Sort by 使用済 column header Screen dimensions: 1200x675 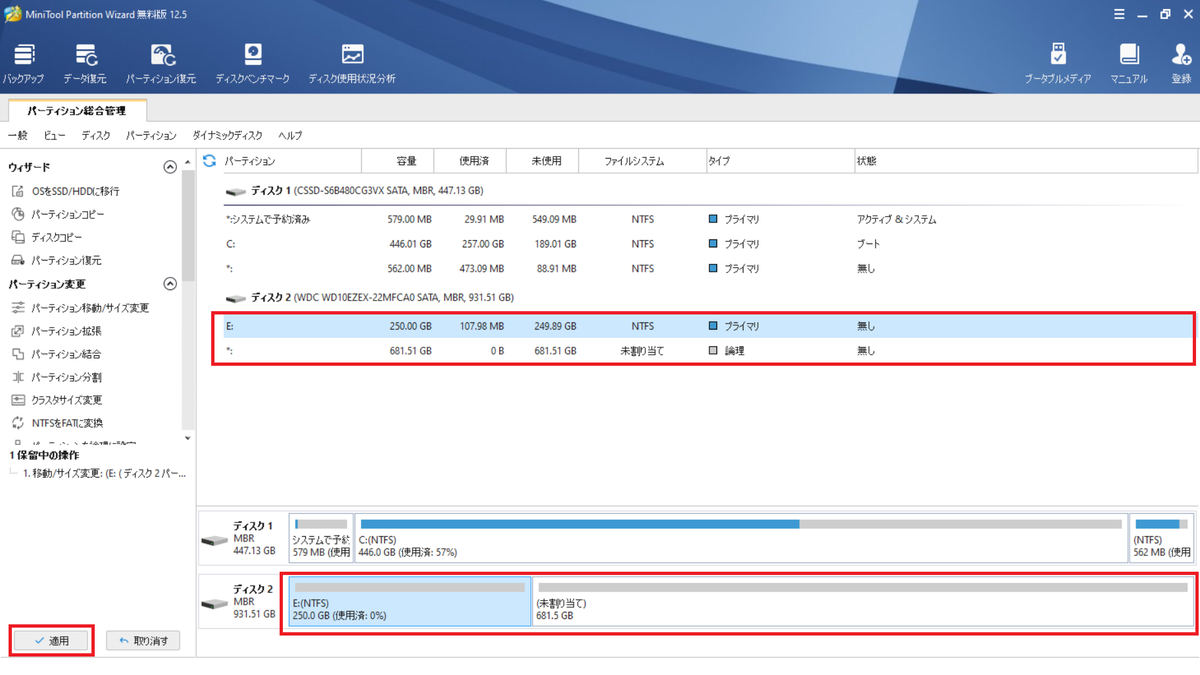click(x=470, y=160)
